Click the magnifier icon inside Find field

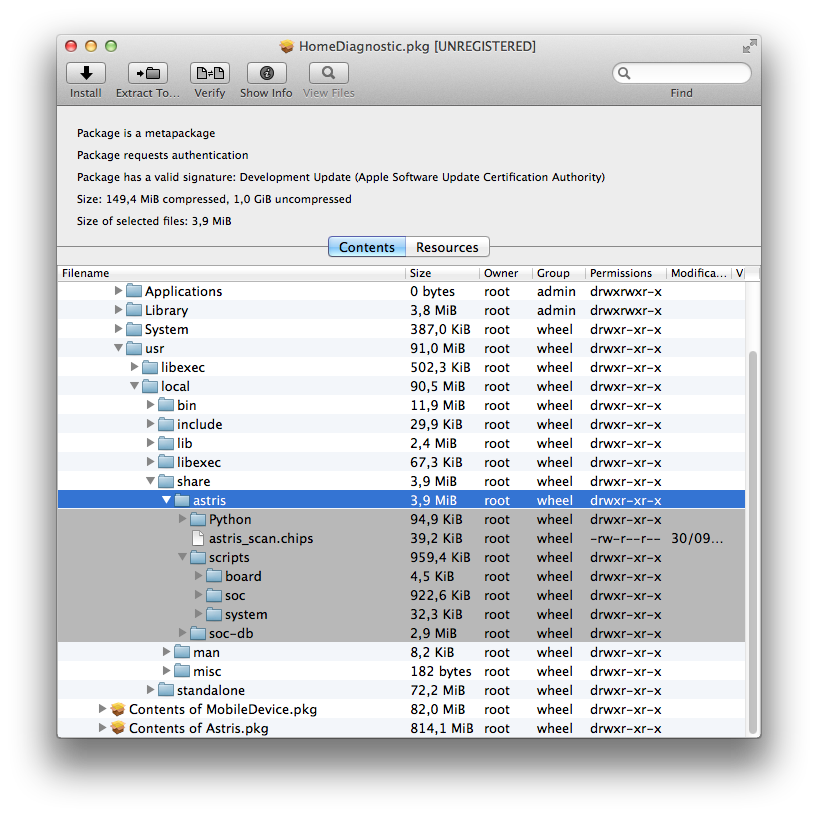coord(624,74)
